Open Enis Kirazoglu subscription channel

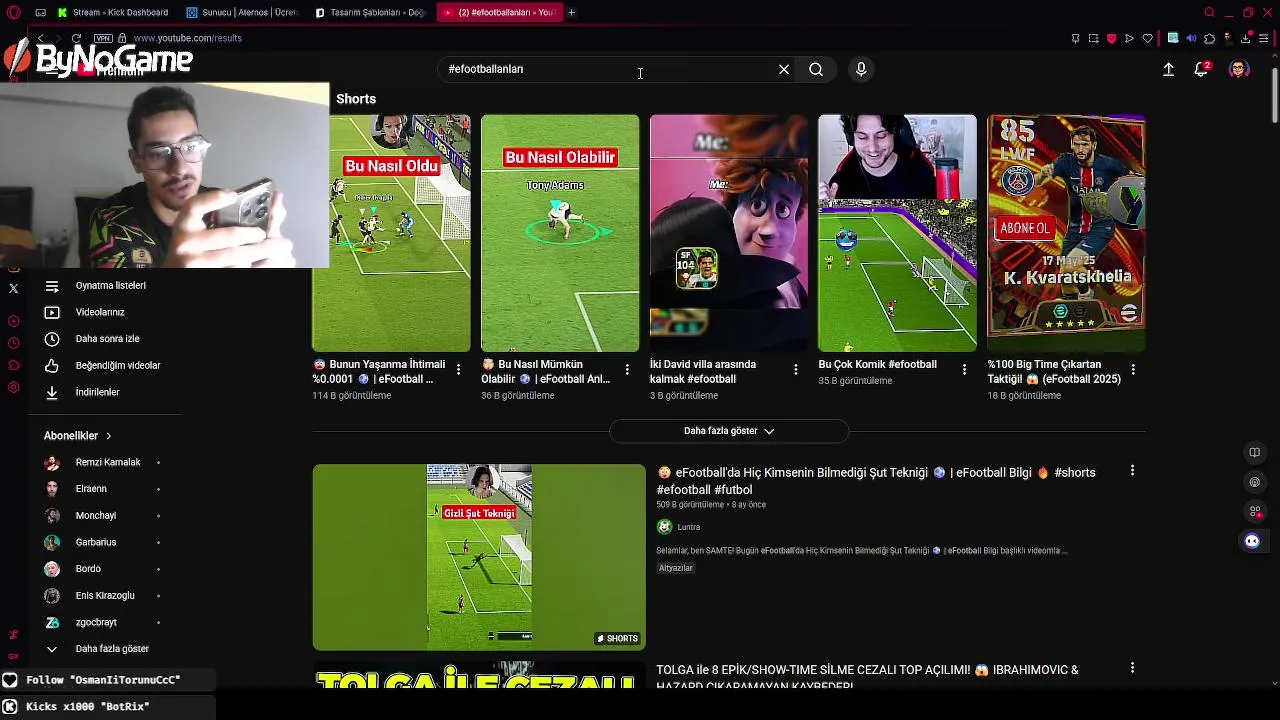click(x=104, y=595)
